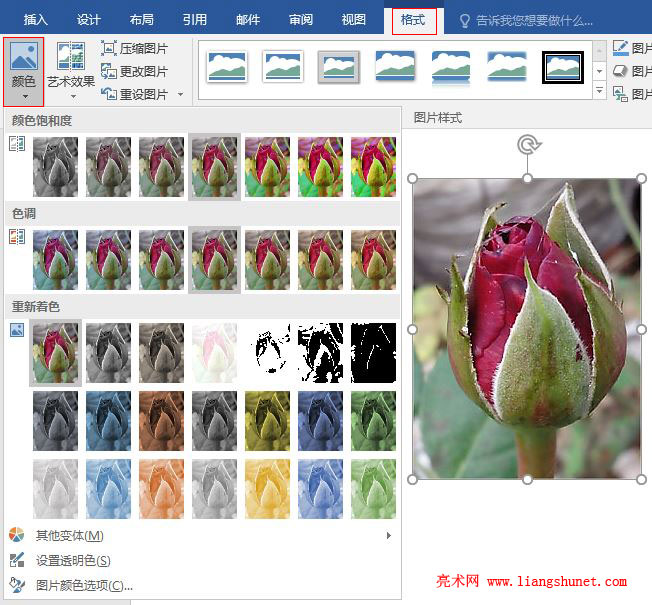Switch to the 布局 tab

pyautogui.click(x=141, y=20)
